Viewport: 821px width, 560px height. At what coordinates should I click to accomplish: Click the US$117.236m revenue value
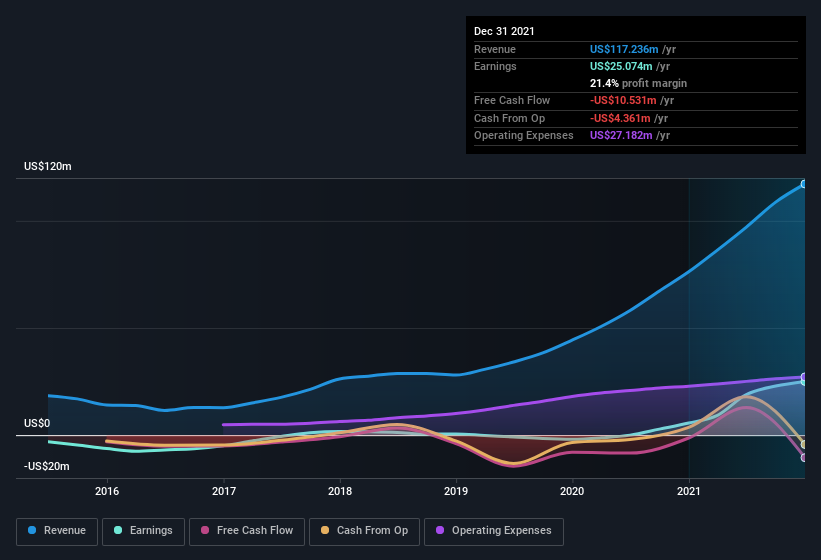(x=624, y=49)
